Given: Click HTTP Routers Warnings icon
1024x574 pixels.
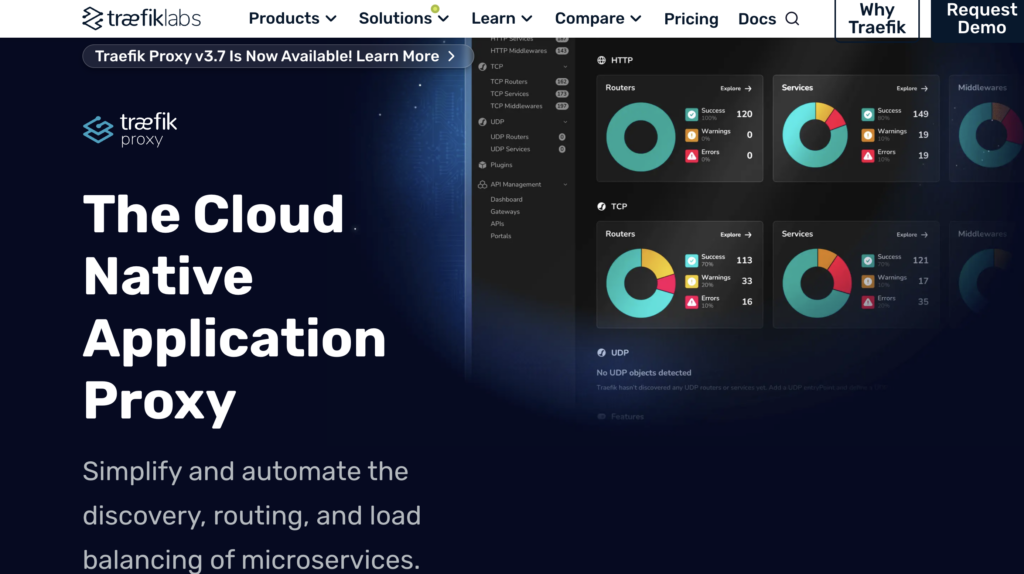Looking at the screenshot, I should [x=692, y=135].
